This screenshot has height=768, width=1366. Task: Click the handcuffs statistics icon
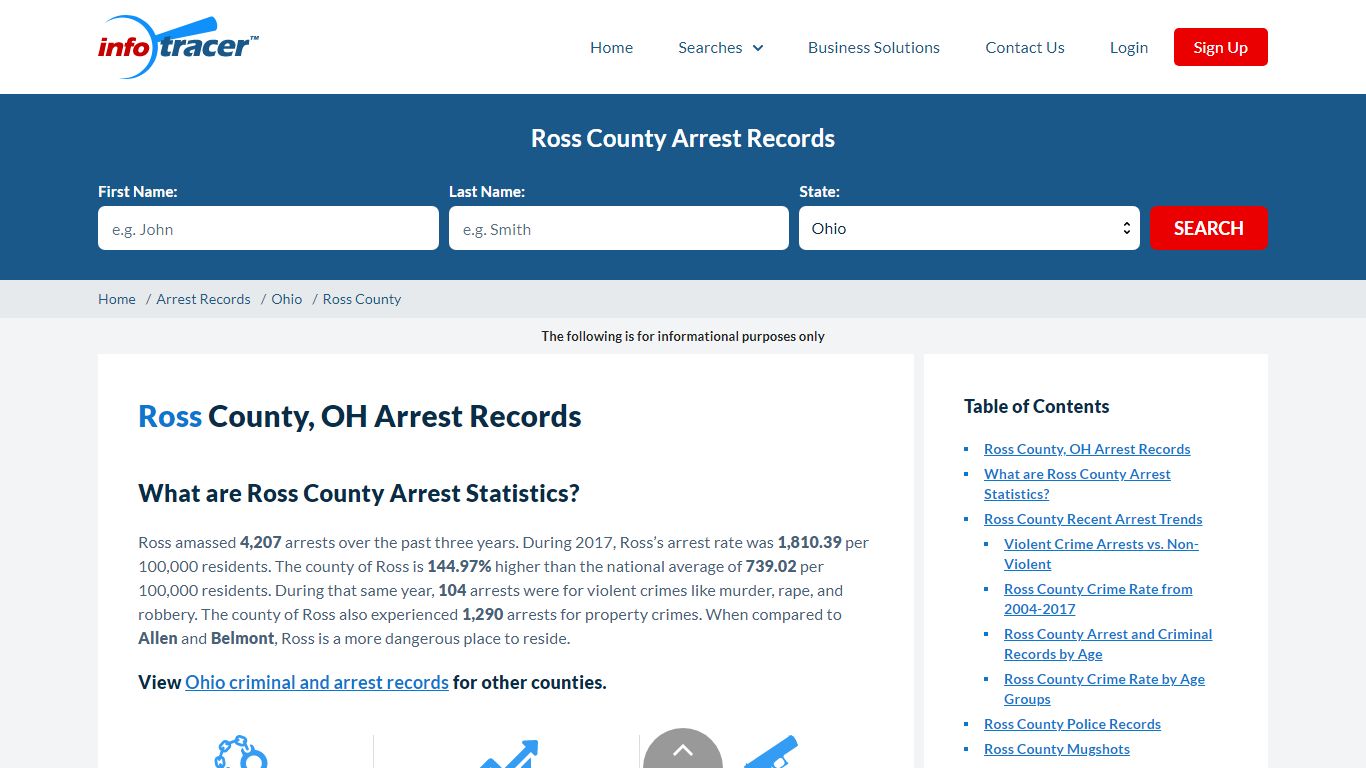(241, 752)
